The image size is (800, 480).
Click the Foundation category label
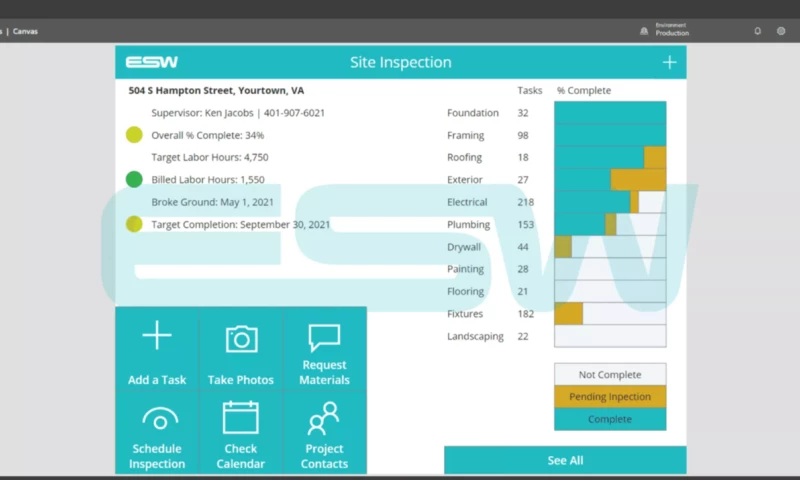[473, 113]
